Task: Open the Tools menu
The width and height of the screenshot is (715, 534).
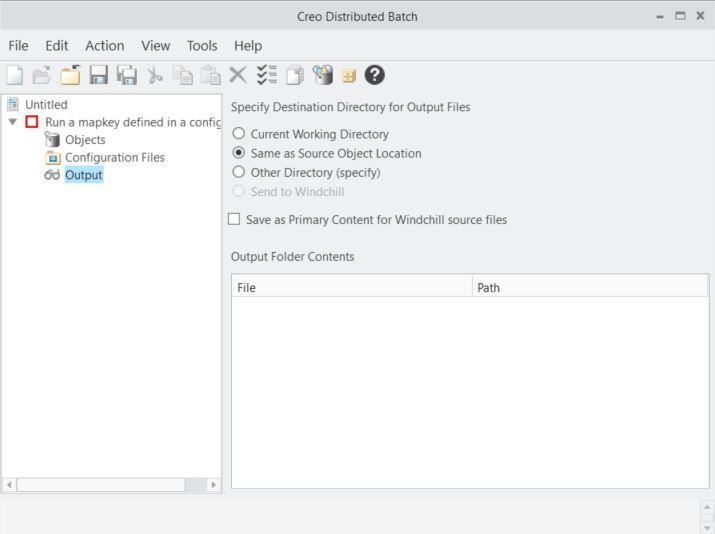Action: pos(201,46)
